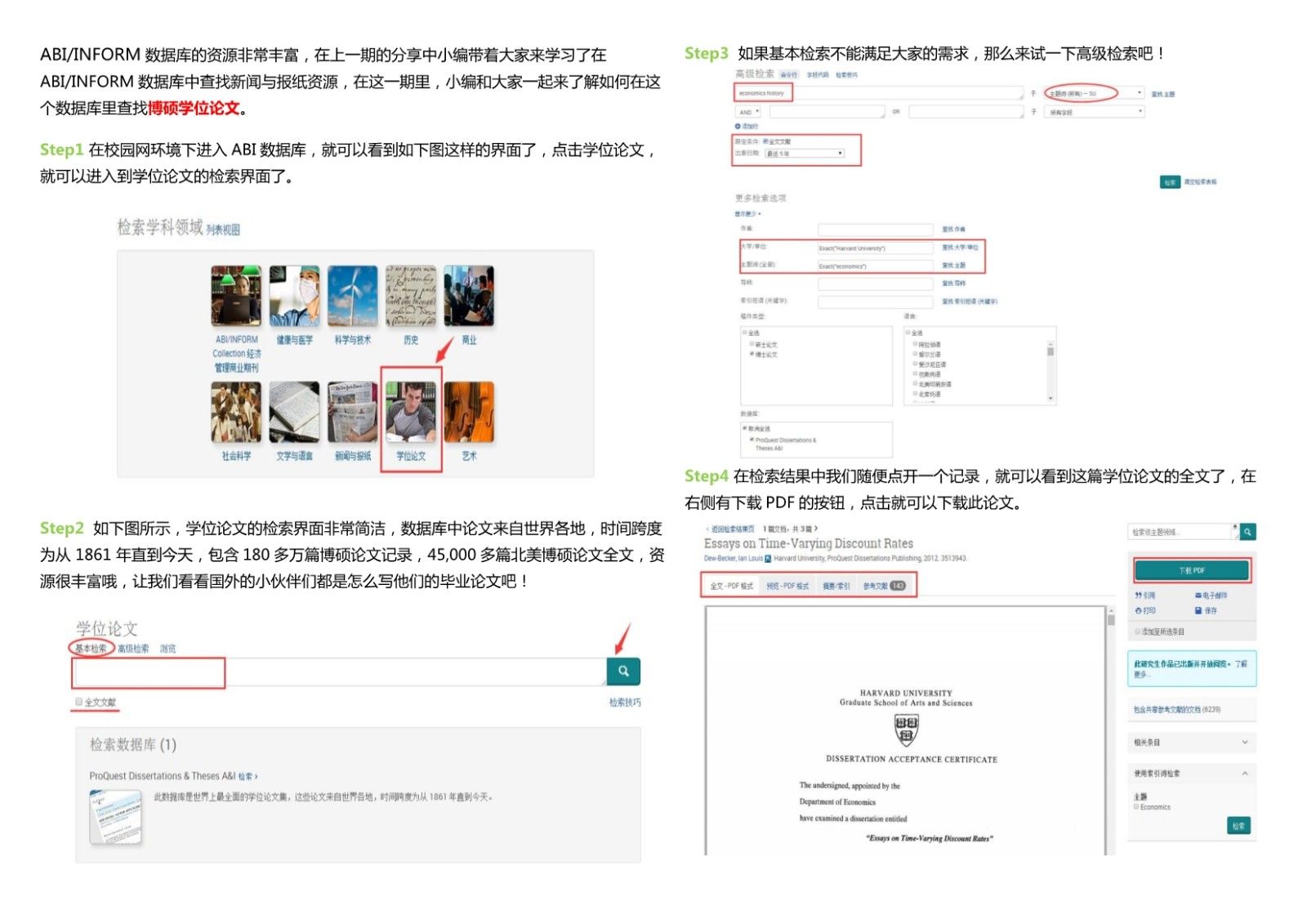Image resolution: width=1307 pixels, height=924 pixels.
Task: Click the 添加行 plus icon
Action: (x=738, y=126)
